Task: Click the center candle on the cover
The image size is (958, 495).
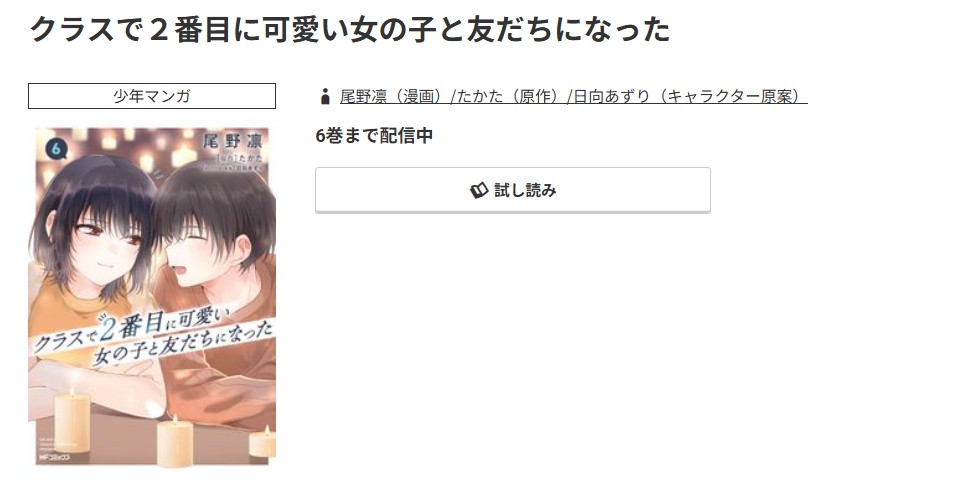Action: coord(175,441)
